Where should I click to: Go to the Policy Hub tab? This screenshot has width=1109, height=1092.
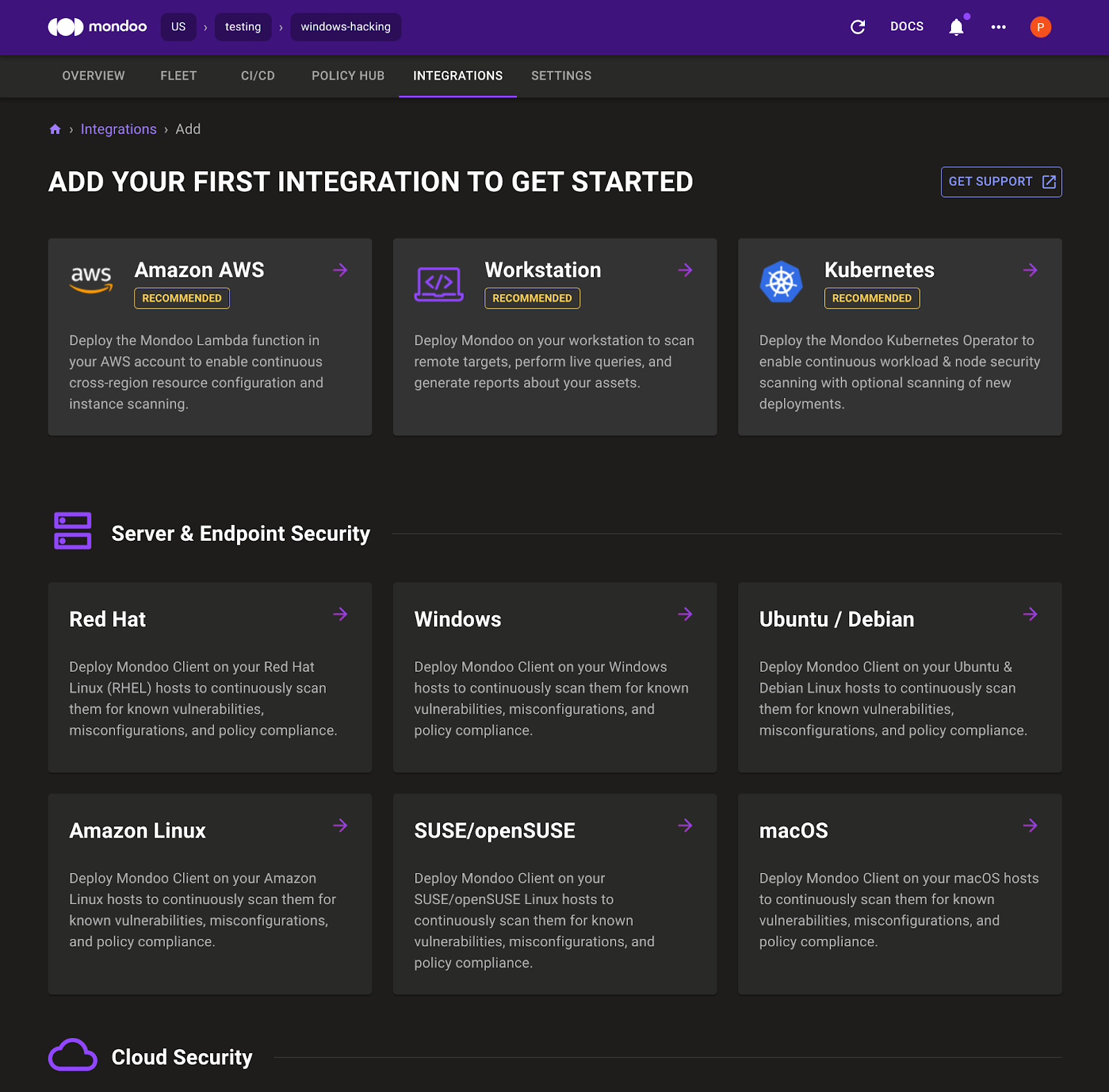point(348,76)
